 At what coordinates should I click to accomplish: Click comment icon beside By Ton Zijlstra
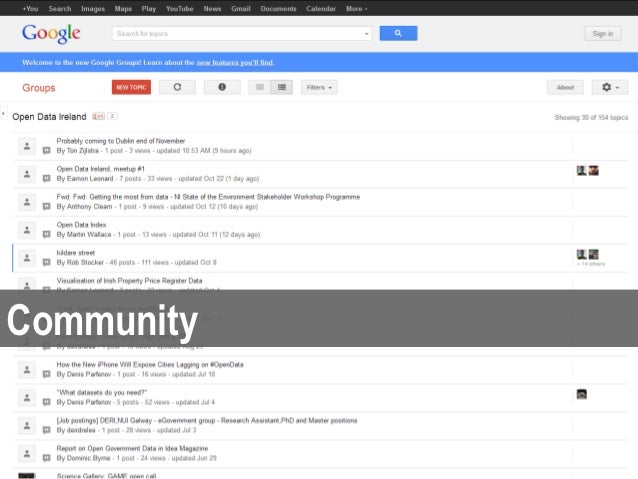click(47, 151)
